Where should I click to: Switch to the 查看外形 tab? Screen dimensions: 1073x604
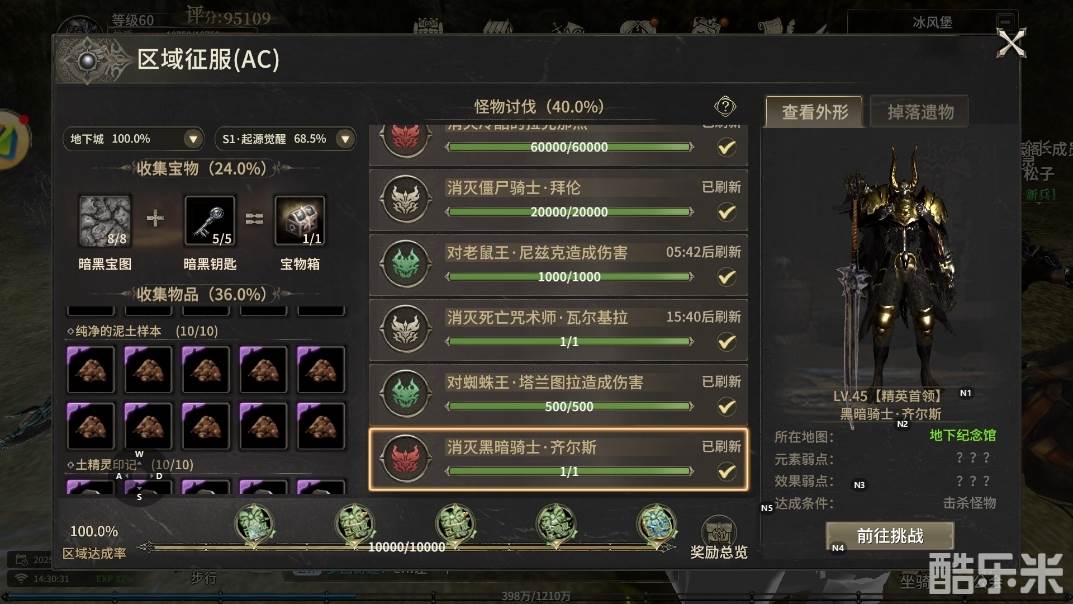[x=814, y=111]
